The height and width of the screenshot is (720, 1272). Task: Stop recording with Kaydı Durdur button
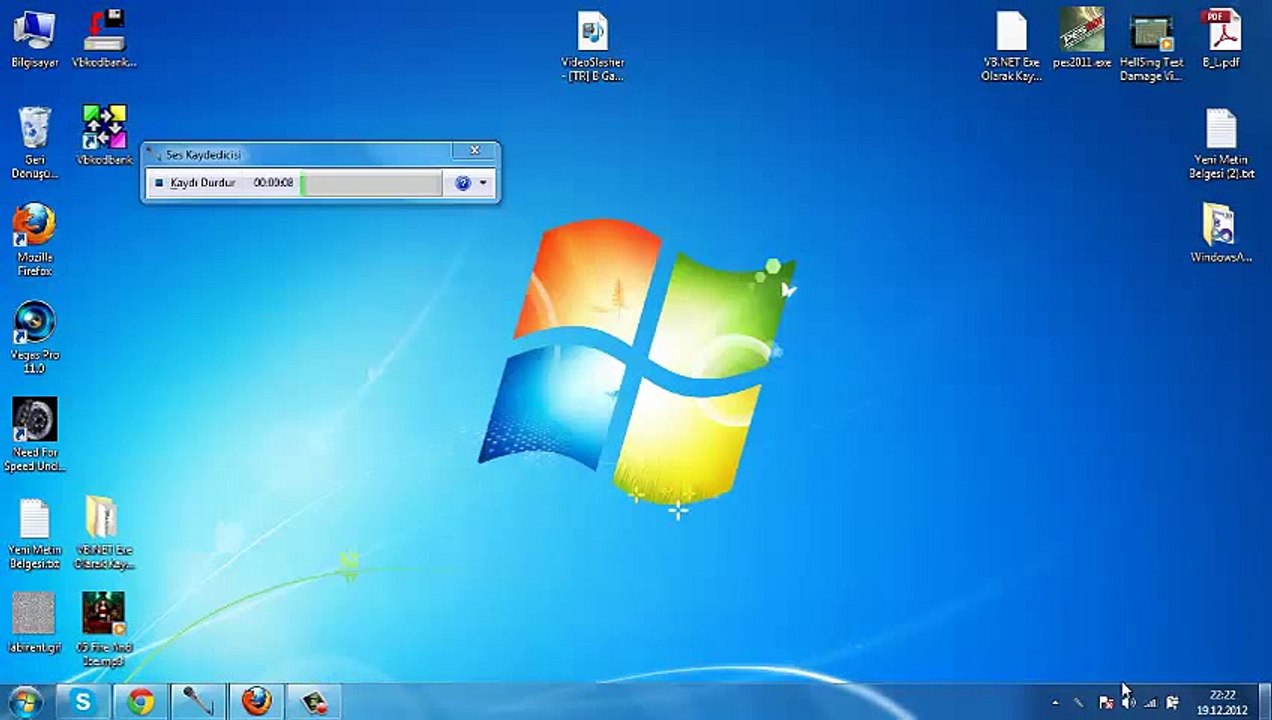pyautogui.click(x=195, y=183)
